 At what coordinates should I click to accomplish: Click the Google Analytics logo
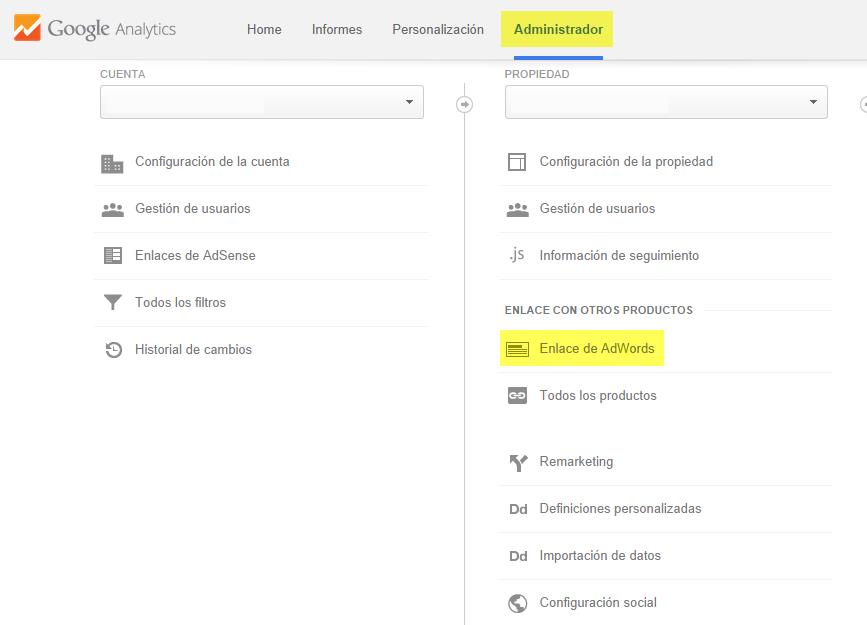tap(95, 29)
